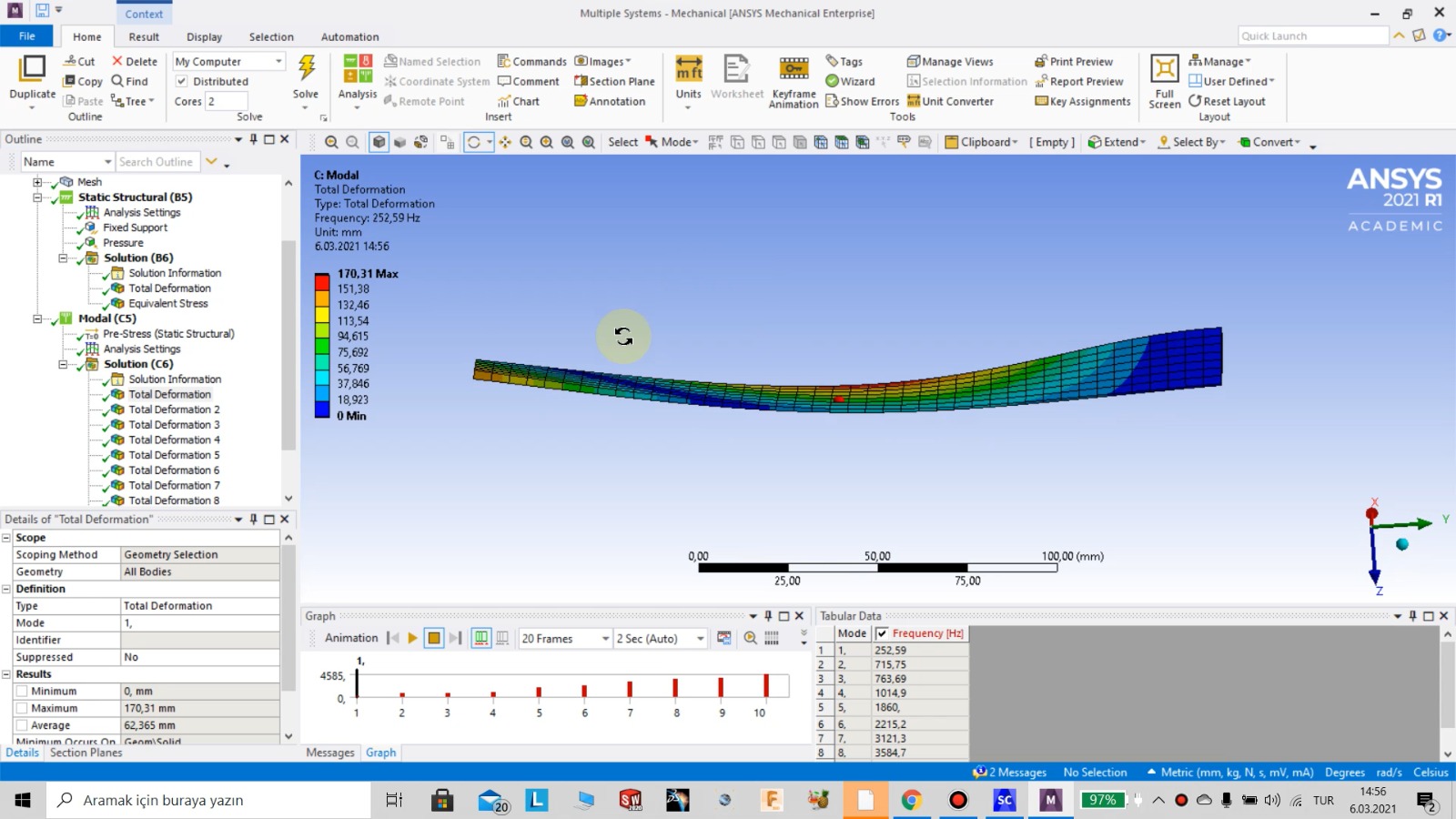The image size is (1456, 819).
Task: Click the Tags tool
Action: point(844,61)
